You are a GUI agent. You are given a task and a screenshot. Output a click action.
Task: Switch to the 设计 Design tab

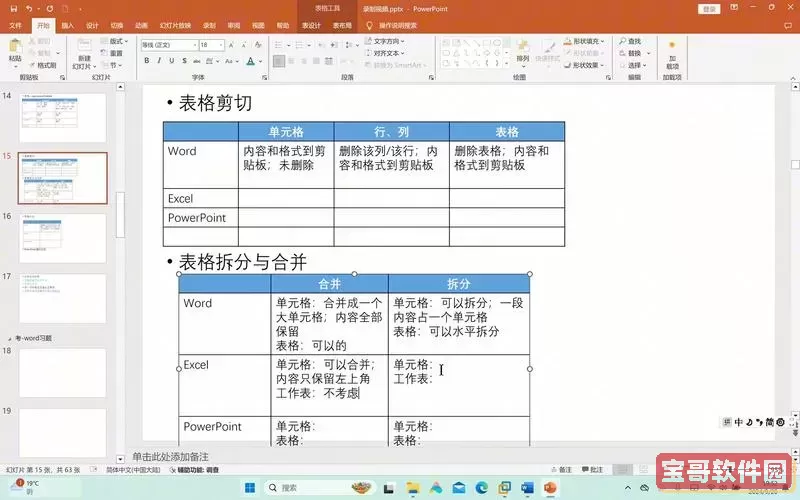click(92, 25)
